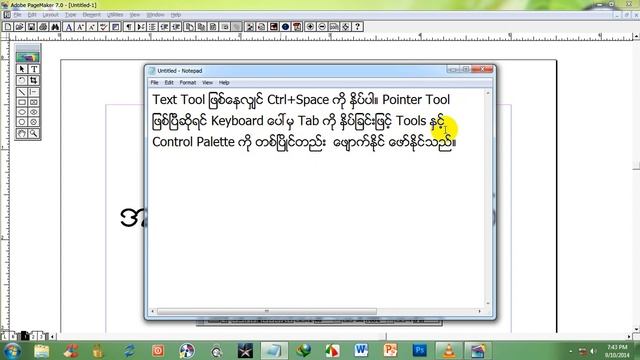Click the Help question mark toolbar icon
The width and height of the screenshot is (640, 360).
point(358,27)
